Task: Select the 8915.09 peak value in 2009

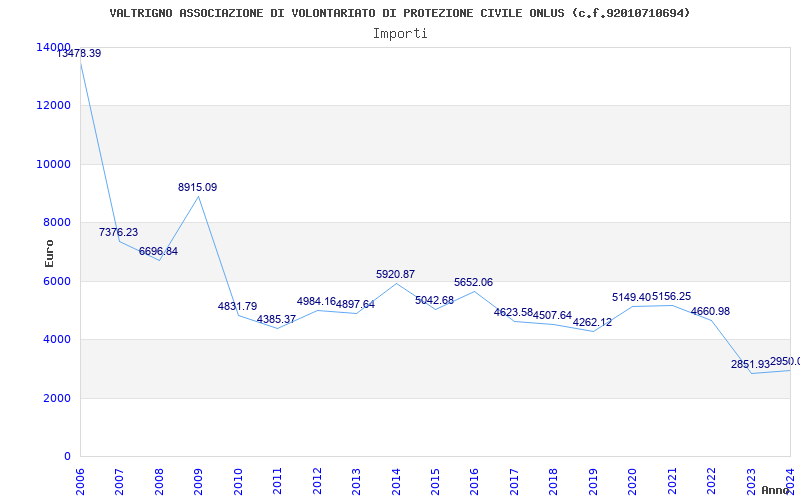Action: coord(197,187)
